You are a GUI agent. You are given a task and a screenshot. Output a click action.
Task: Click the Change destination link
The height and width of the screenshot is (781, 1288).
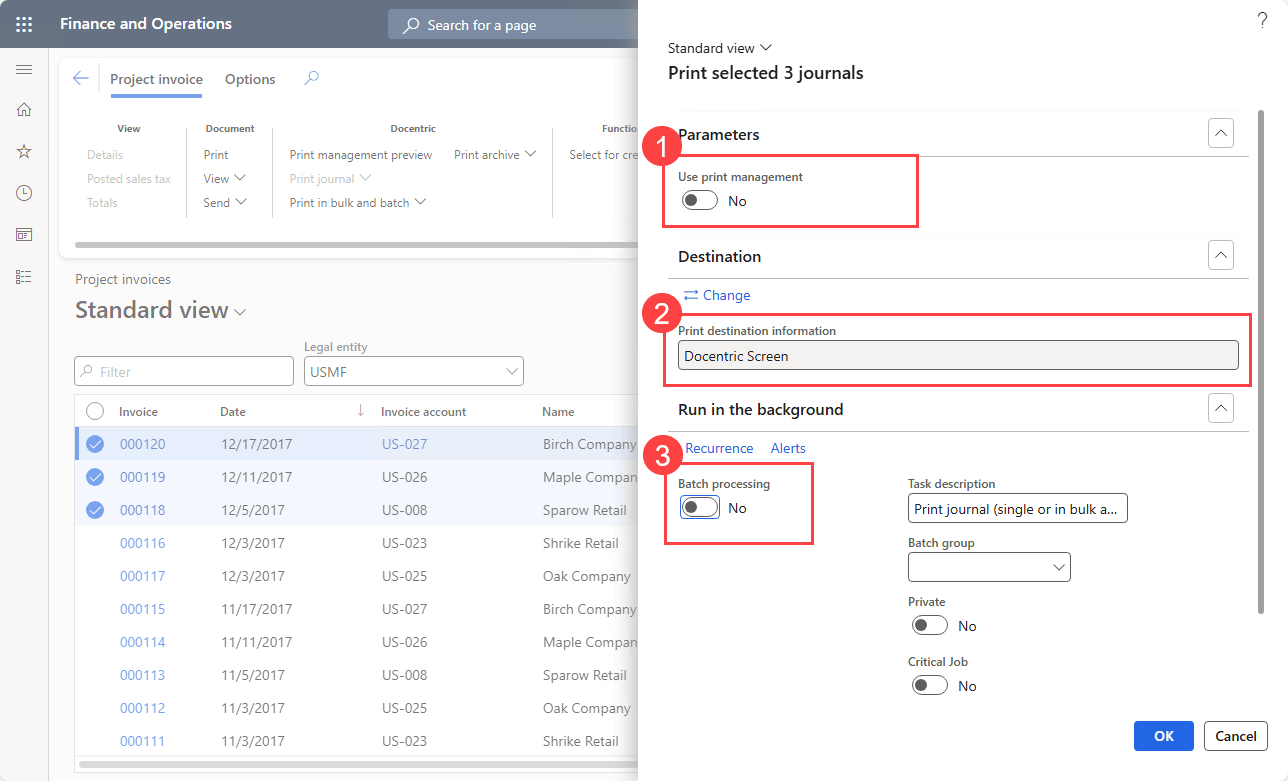click(716, 295)
